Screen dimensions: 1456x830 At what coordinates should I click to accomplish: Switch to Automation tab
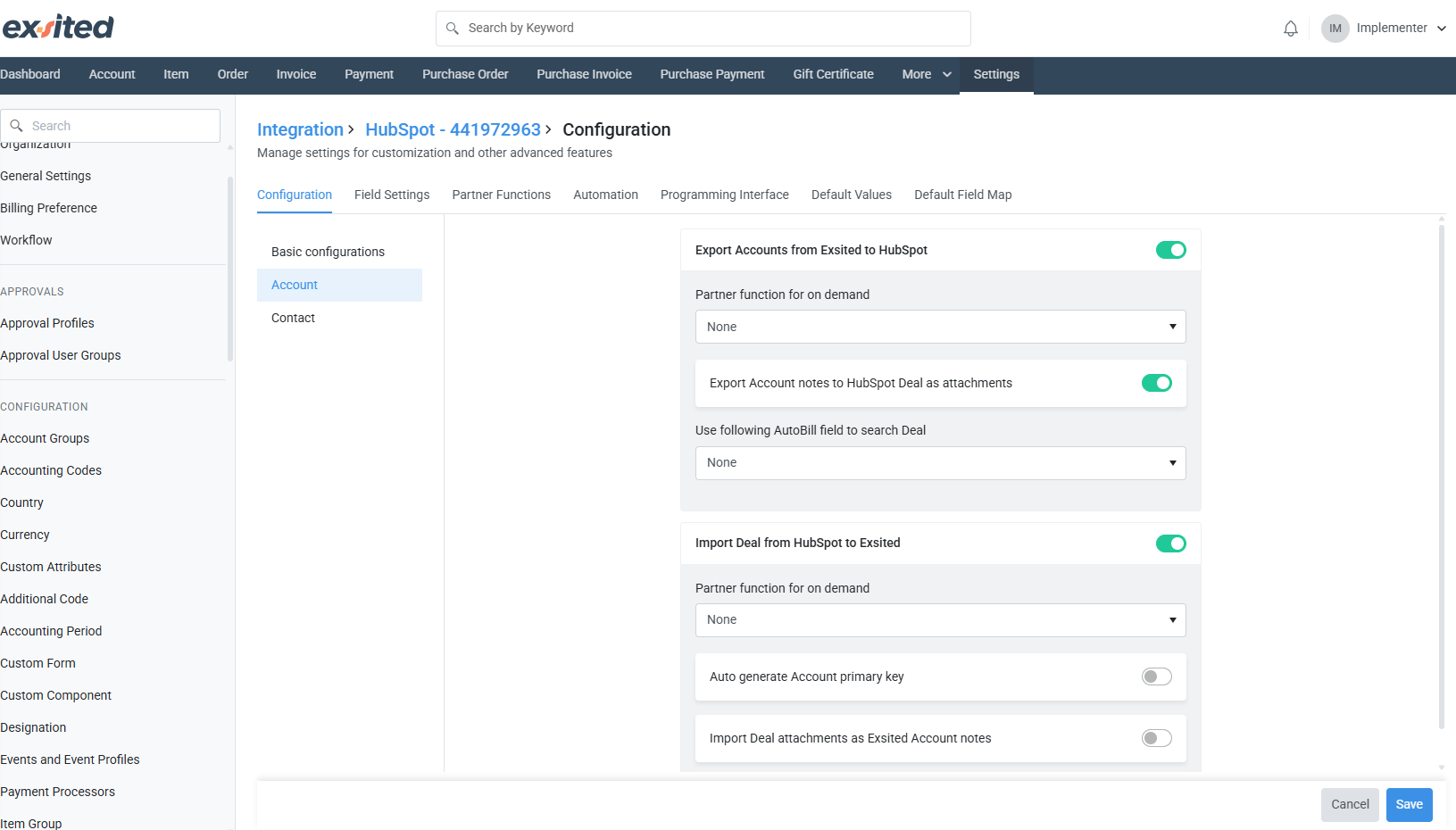(x=605, y=195)
